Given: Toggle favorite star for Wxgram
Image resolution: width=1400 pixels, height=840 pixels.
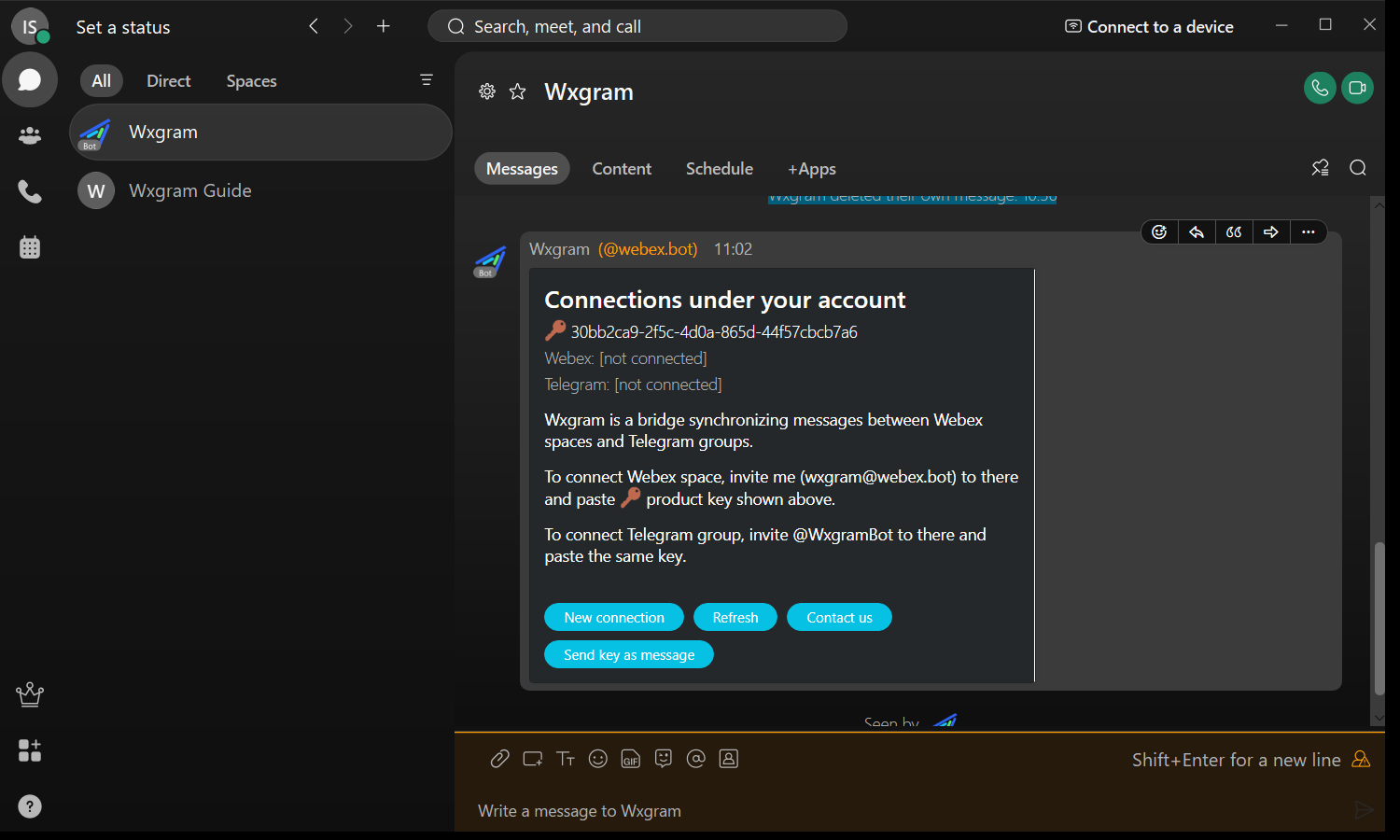Looking at the screenshot, I should tap(517, 91).
